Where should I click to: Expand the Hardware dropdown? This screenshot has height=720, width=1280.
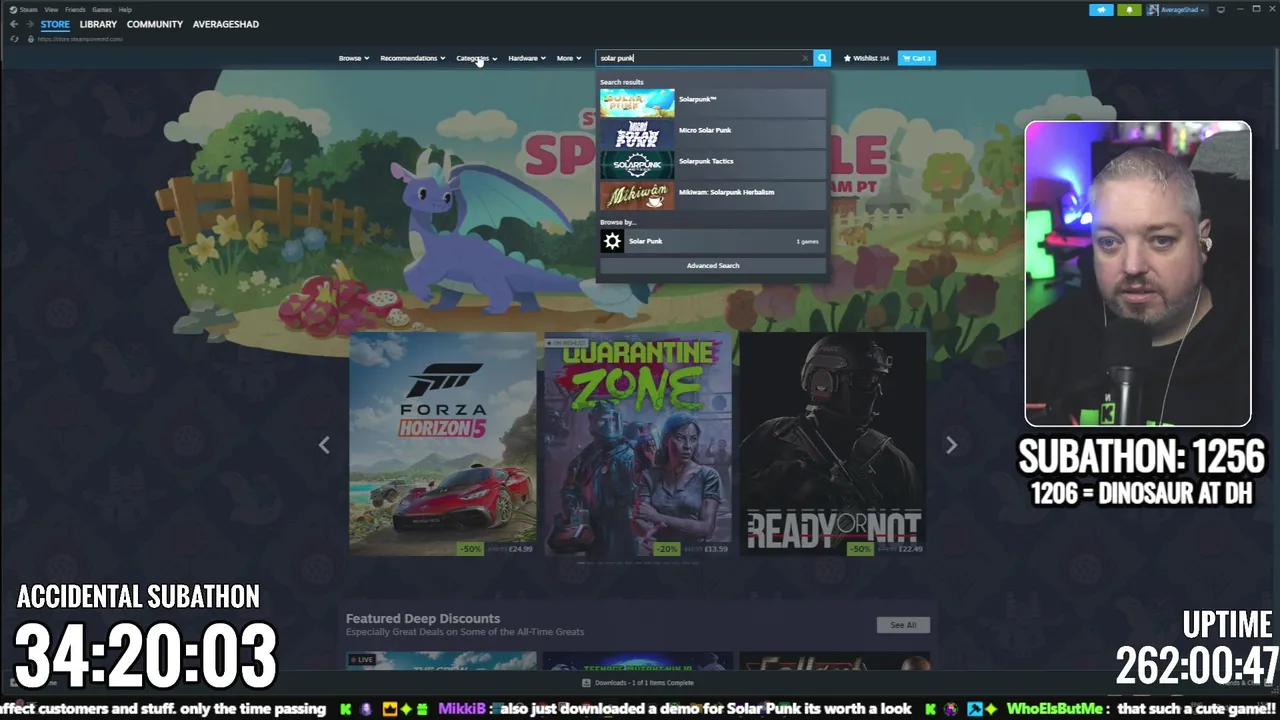527,58
